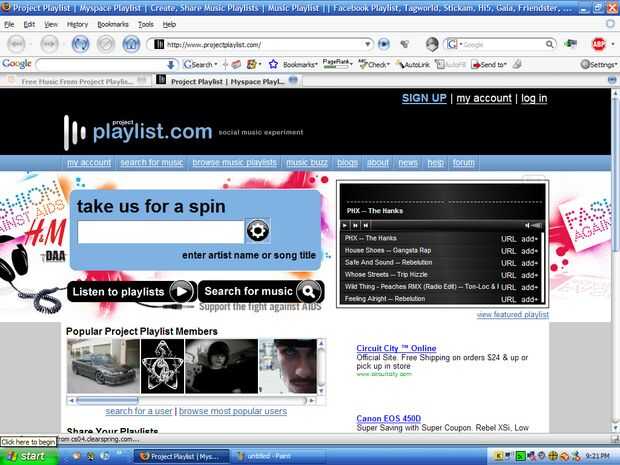Click the AutoLink toolbar button

point(413,64)
